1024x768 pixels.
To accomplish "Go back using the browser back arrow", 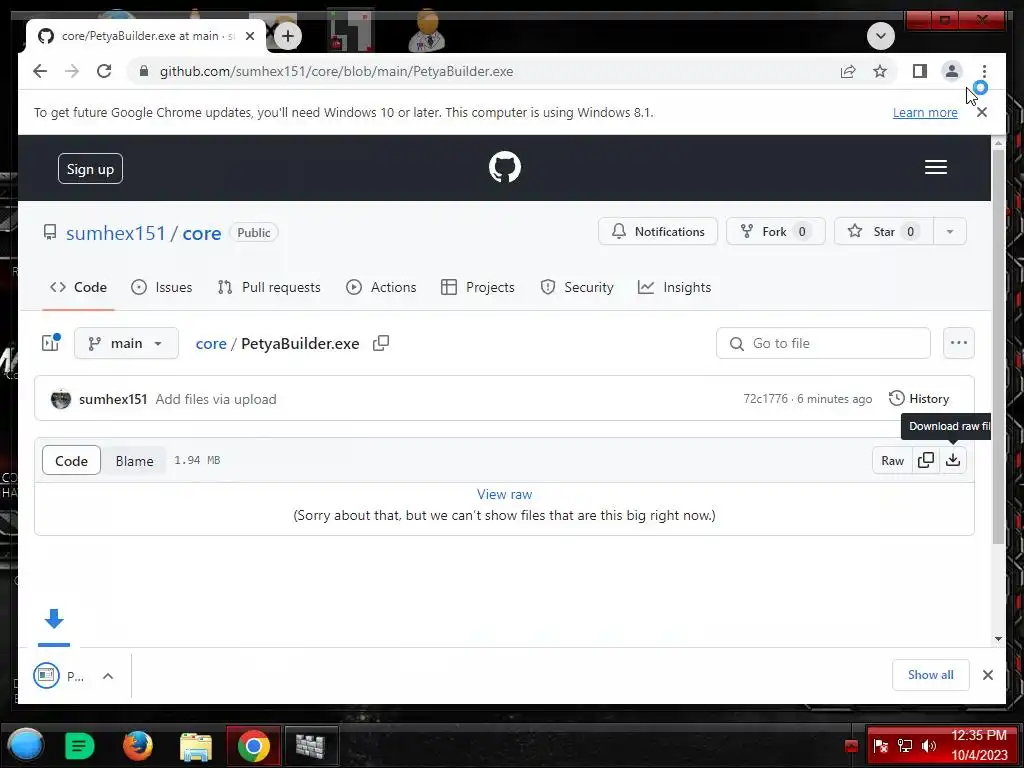I will [x=40, y=71].
